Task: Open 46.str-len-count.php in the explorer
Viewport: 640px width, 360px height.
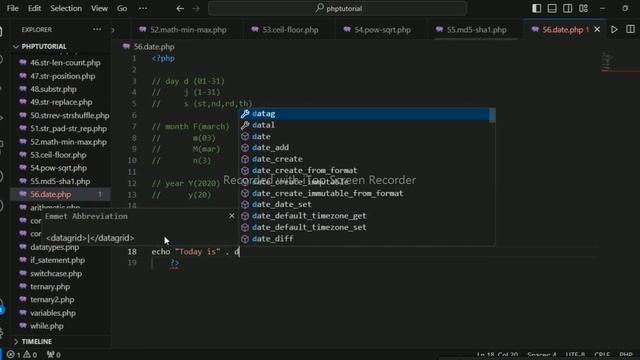Action: click(x=65, y=63)
